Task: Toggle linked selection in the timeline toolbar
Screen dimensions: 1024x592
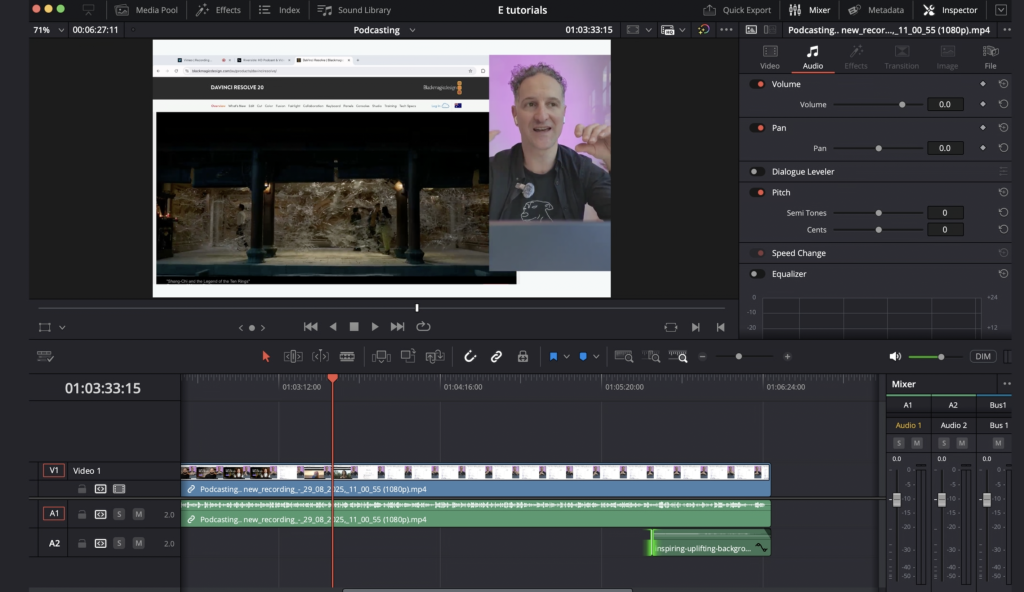Action: click(x=497, y=355)
